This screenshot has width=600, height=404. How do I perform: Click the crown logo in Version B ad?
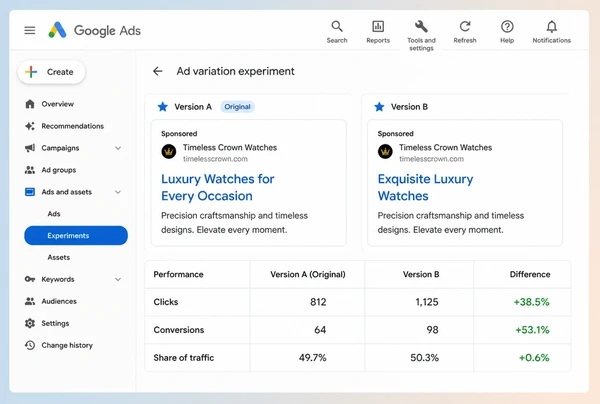[385, 152]
